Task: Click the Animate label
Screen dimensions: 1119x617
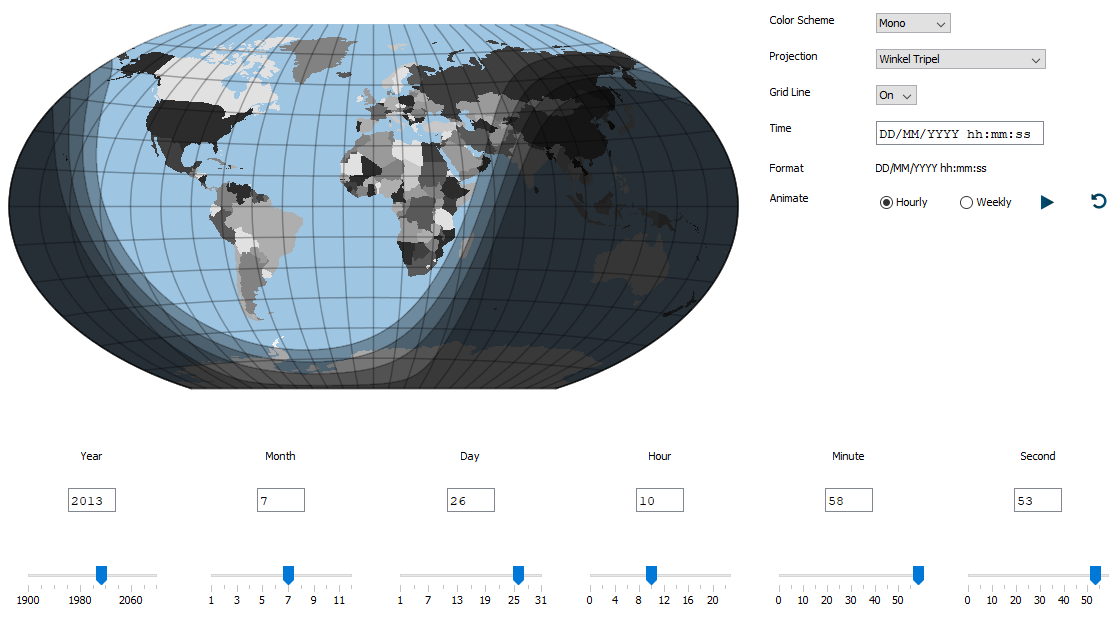Action: point(789,198)
